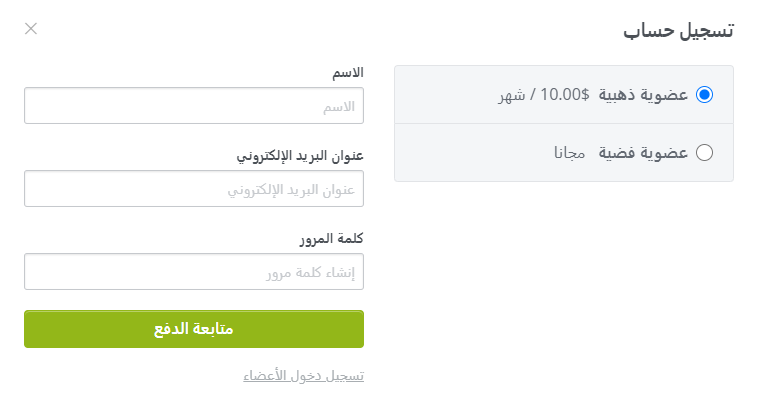Click empty space in the silver membership row
Screen dimensions: 759x398
pos(474,153)
